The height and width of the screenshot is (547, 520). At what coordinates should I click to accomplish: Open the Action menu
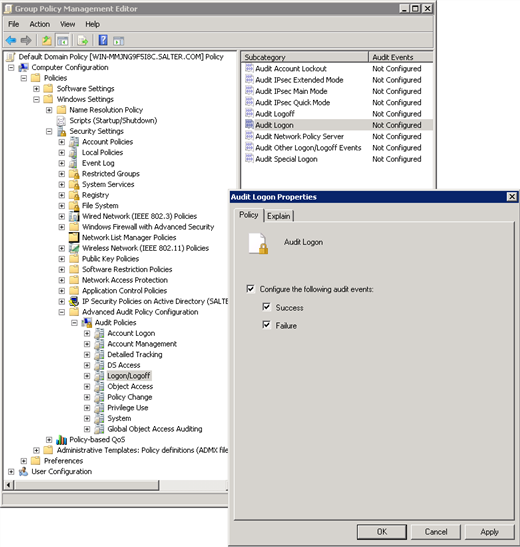[x=39, y=24]
